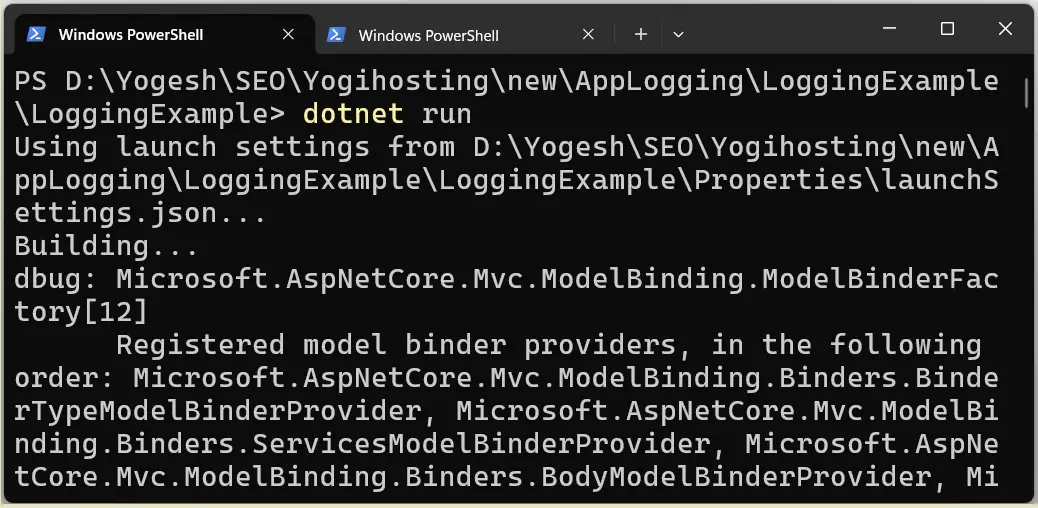Switch to the second Windows PowerShell tab
1038x508 pixels.
point(463,34)
